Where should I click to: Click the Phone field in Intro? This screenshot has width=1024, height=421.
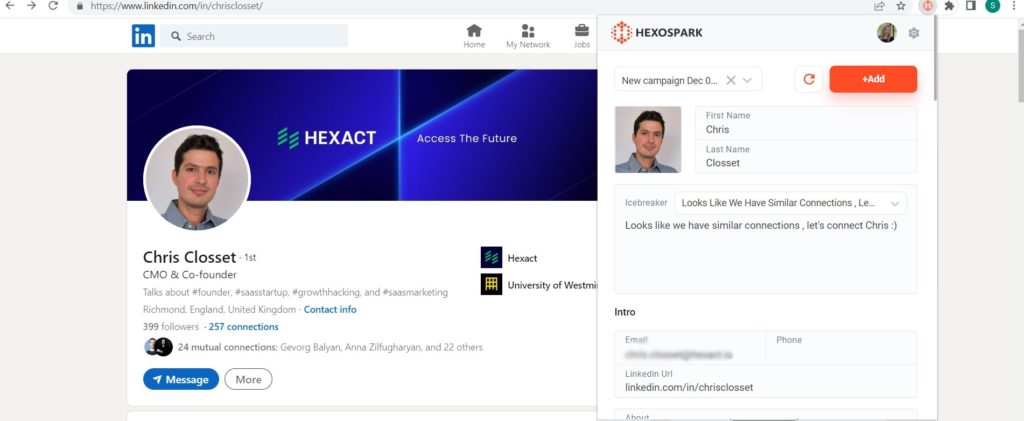point(841,348)
